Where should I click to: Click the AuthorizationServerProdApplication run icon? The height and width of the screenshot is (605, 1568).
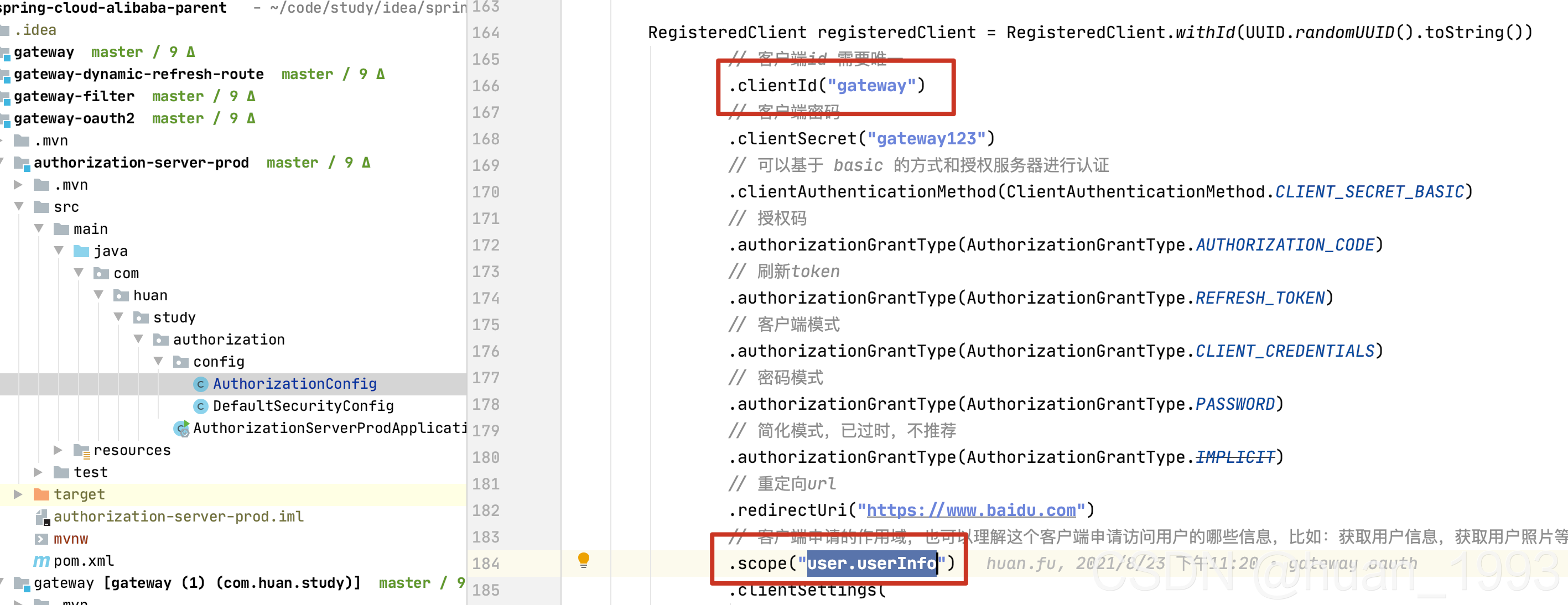tap(181, 429)
